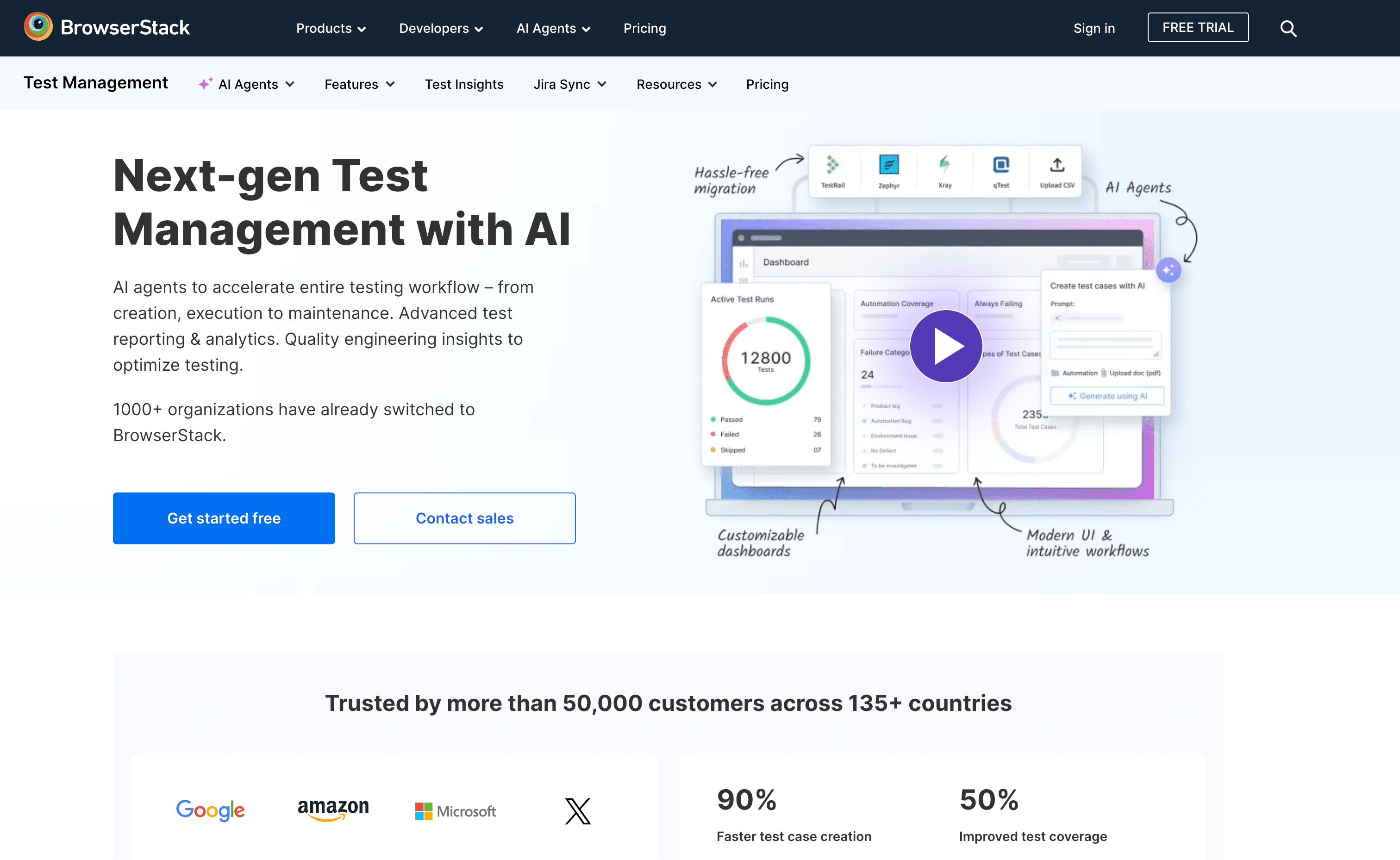
Task: Click Generate using AI in preview
Action: pos(1107,396)
